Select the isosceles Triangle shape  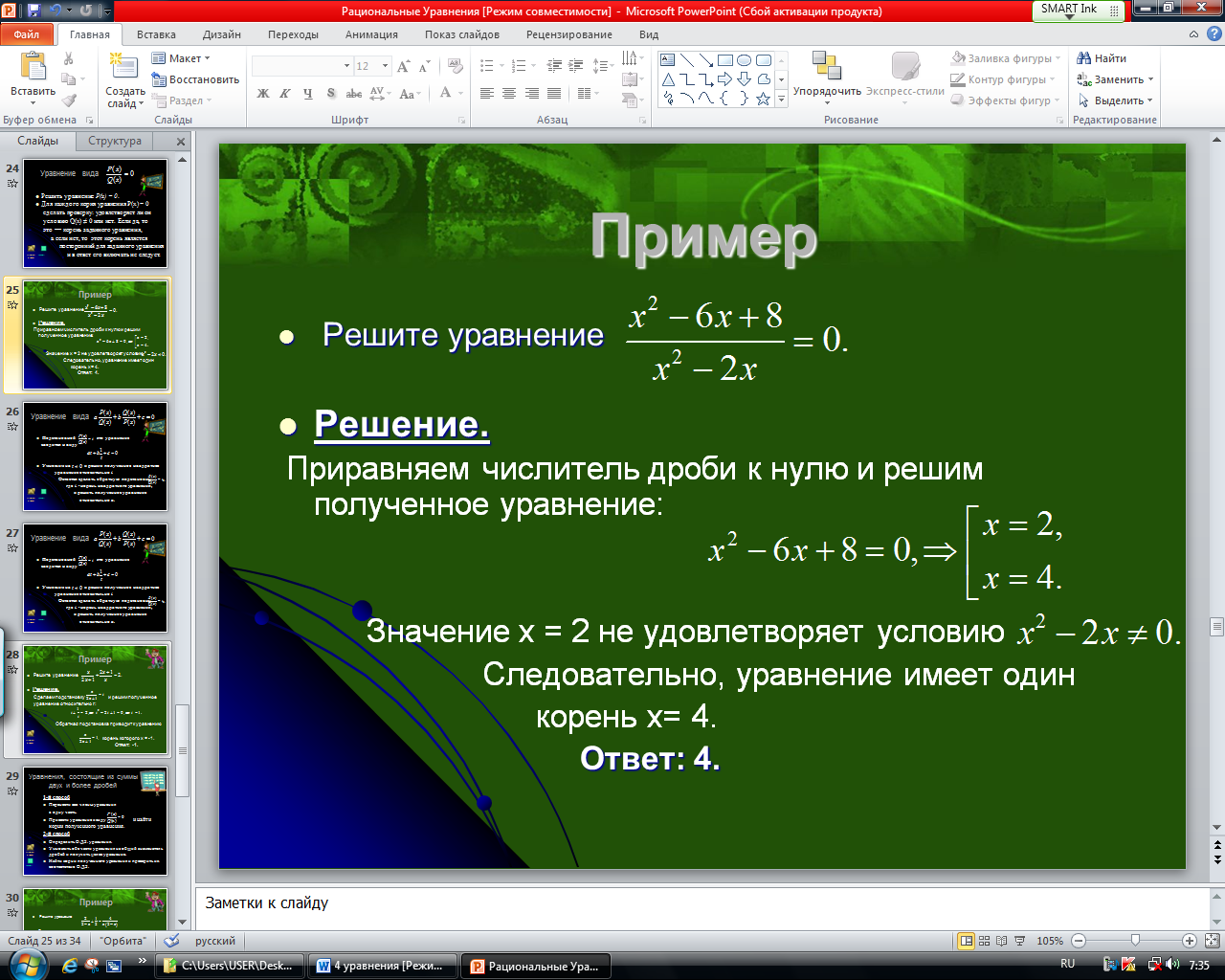[x=668, y=79]
